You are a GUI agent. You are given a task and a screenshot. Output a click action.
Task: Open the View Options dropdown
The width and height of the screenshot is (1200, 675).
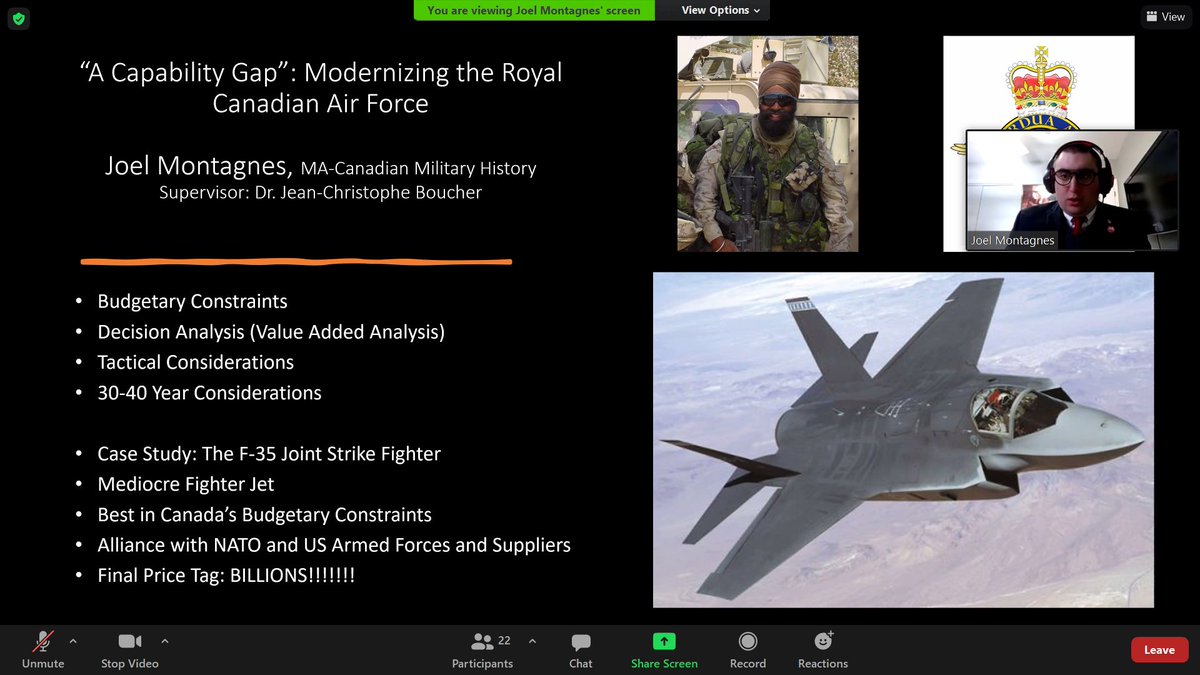point(720,10)
